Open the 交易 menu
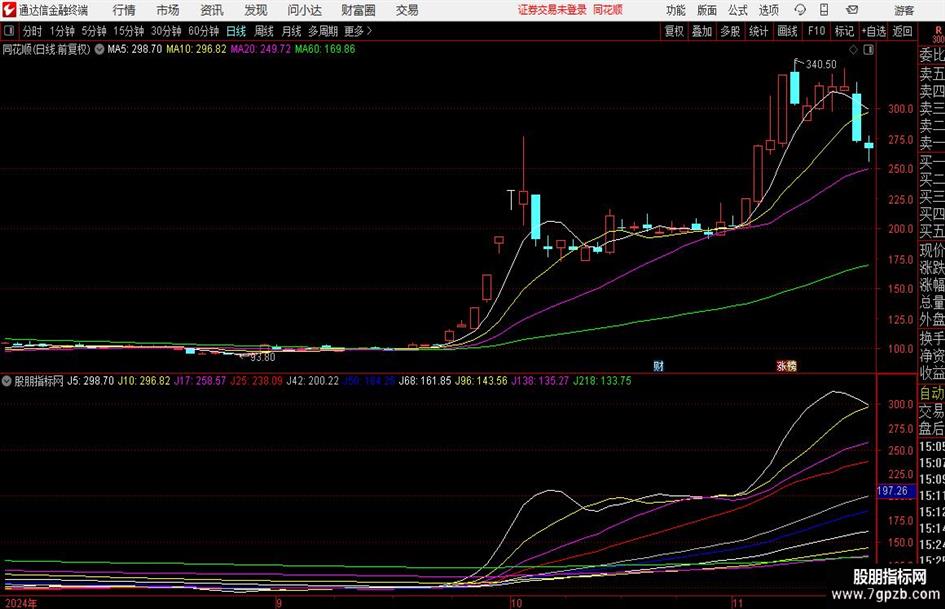 tap(407, 10)
